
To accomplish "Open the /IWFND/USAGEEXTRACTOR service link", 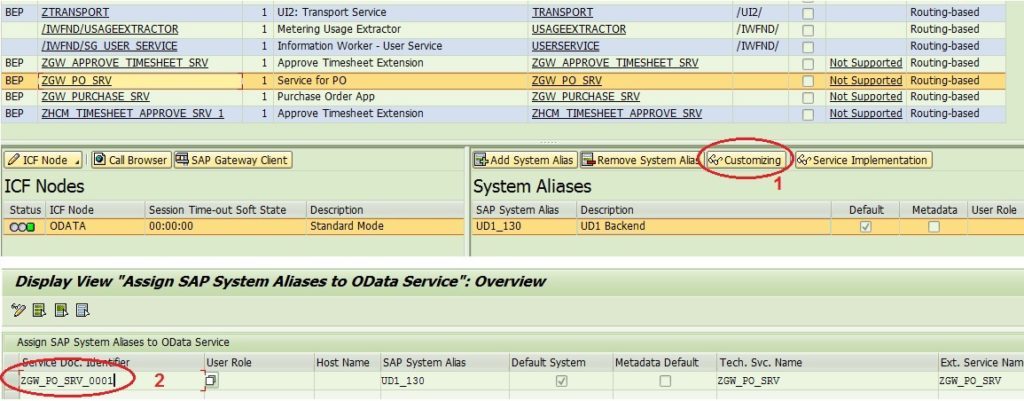I will [x=109, y=29].
